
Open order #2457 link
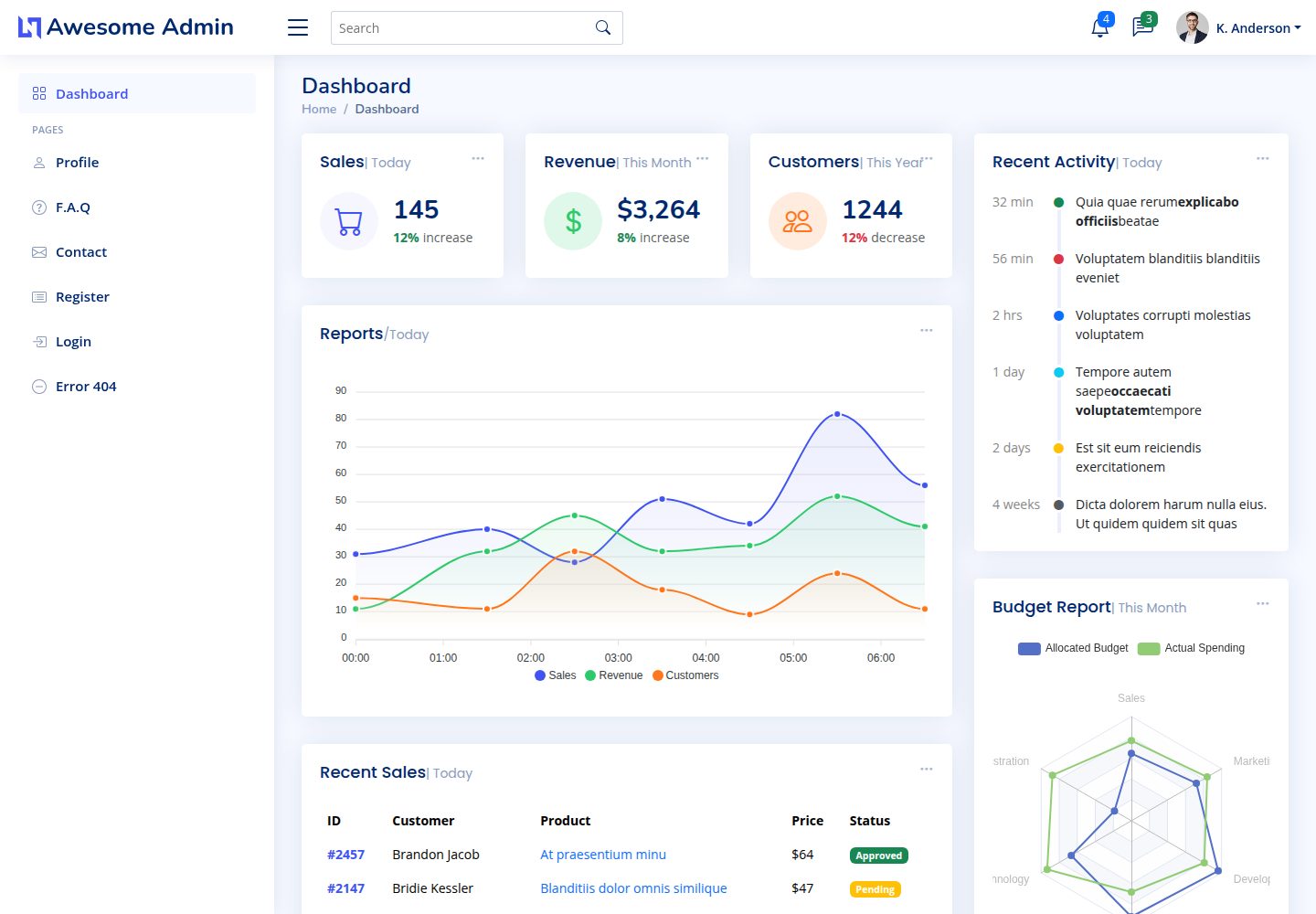(x=345, y=855)
